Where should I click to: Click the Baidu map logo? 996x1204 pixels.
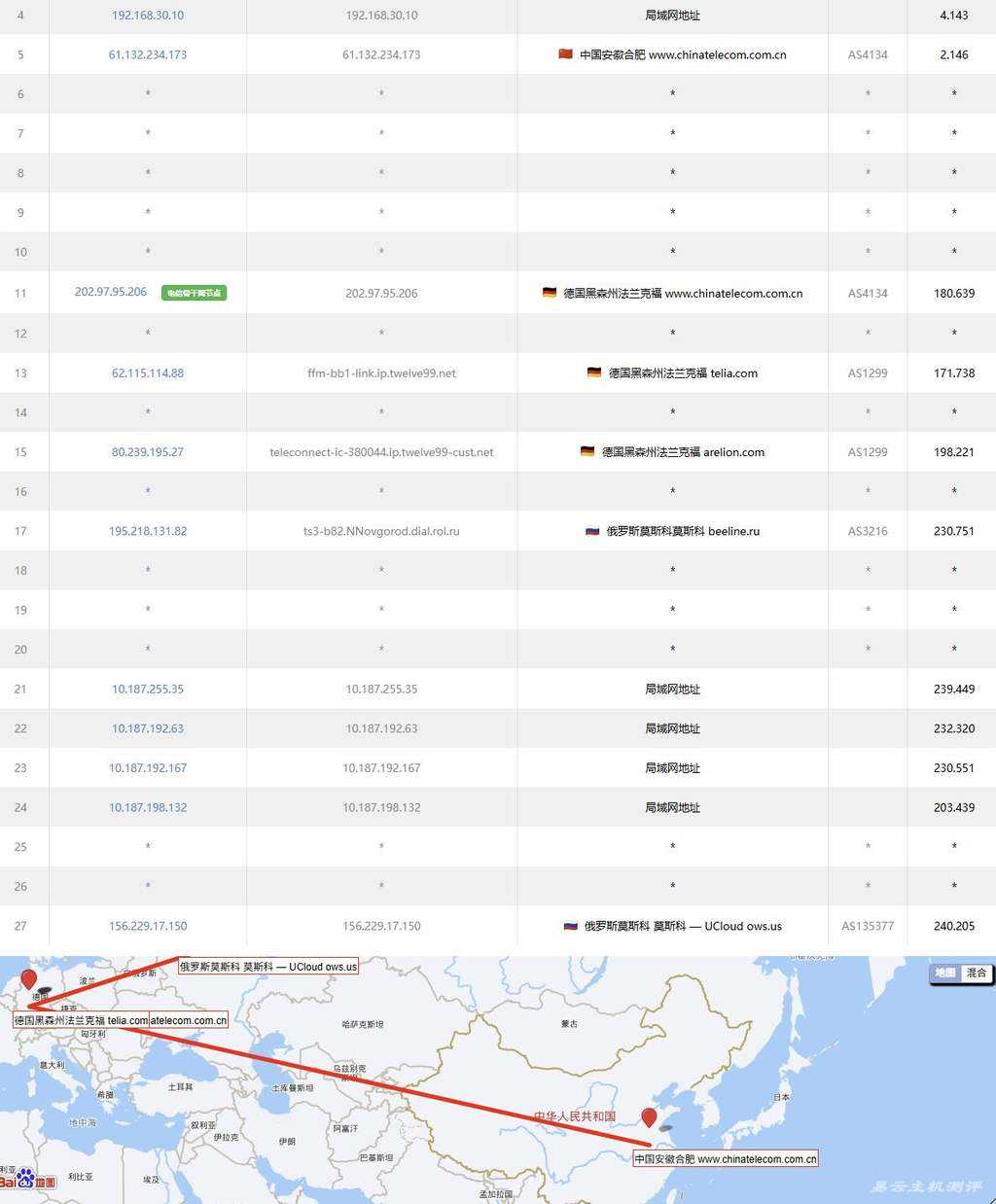coord(27,1181)
